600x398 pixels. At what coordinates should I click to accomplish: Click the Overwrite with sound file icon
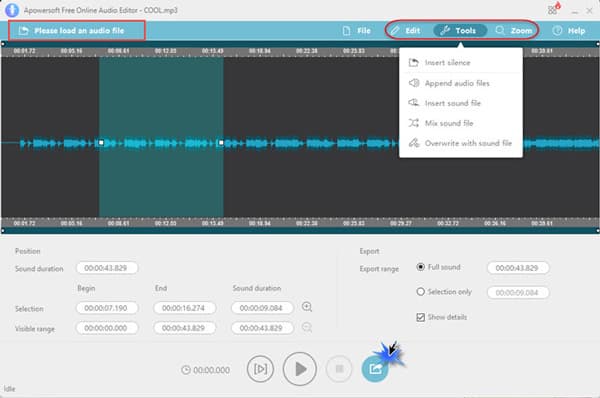tap(414, 143)
